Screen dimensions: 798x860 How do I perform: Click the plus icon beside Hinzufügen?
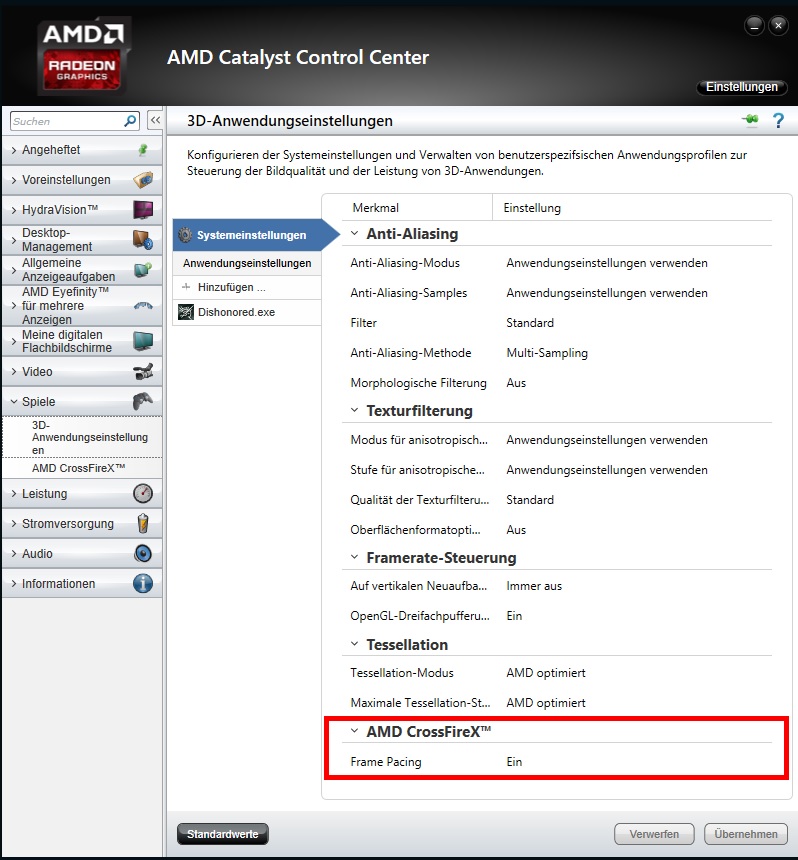click(186, 287)
